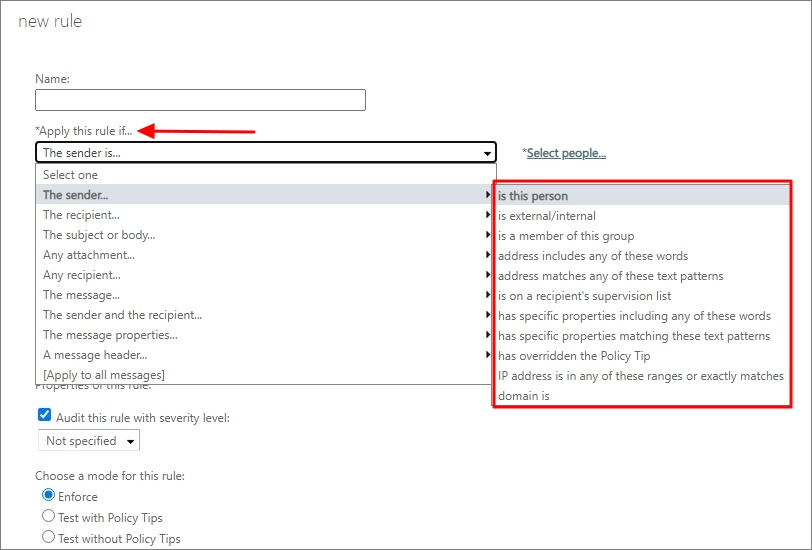Choose 'IP address is in any of these ranges'

(x=642, y=376)
